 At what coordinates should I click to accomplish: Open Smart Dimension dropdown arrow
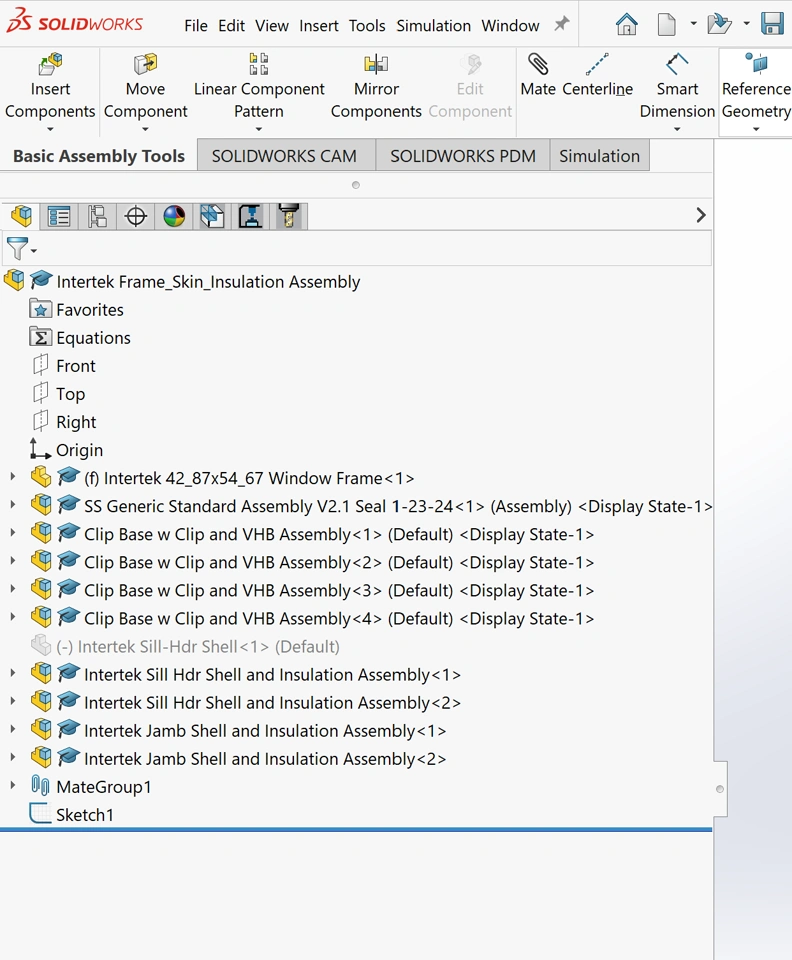[677, 129]
